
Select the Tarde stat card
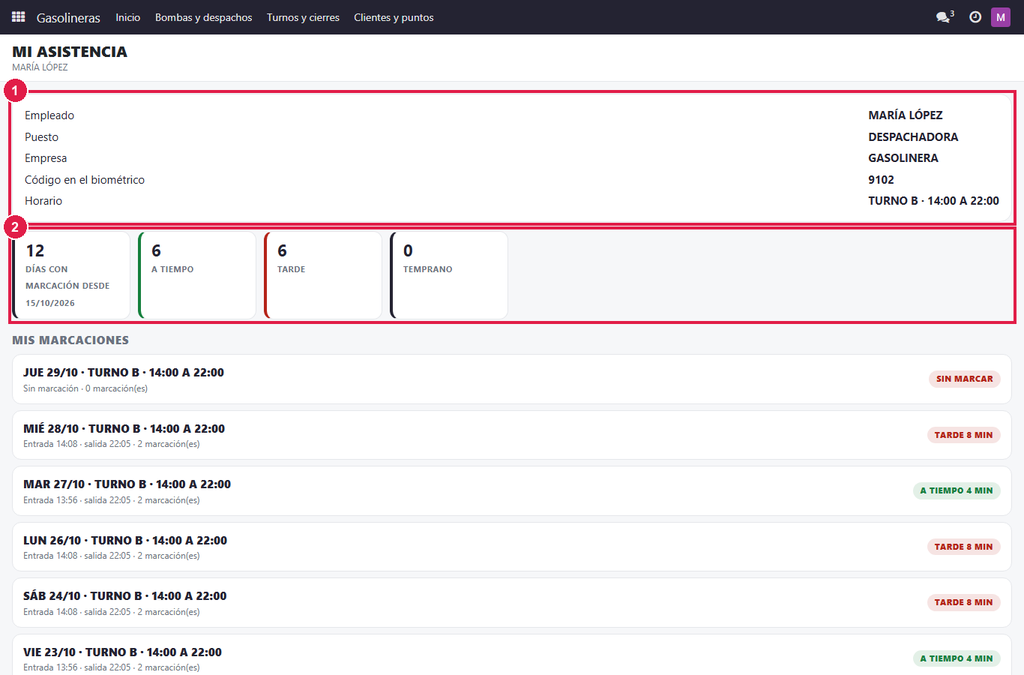click(323, 275)
